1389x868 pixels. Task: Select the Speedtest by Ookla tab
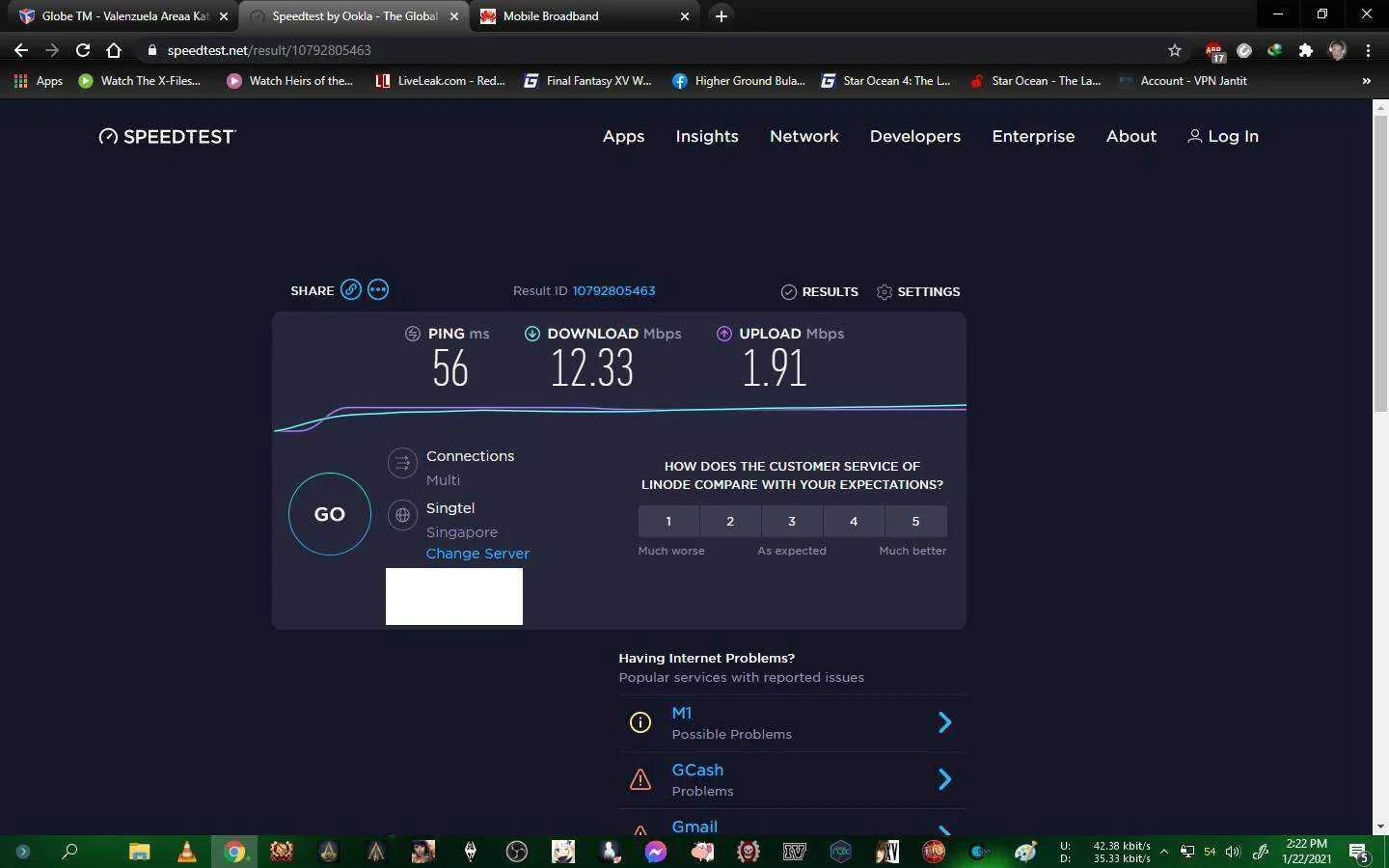point(353,16)
